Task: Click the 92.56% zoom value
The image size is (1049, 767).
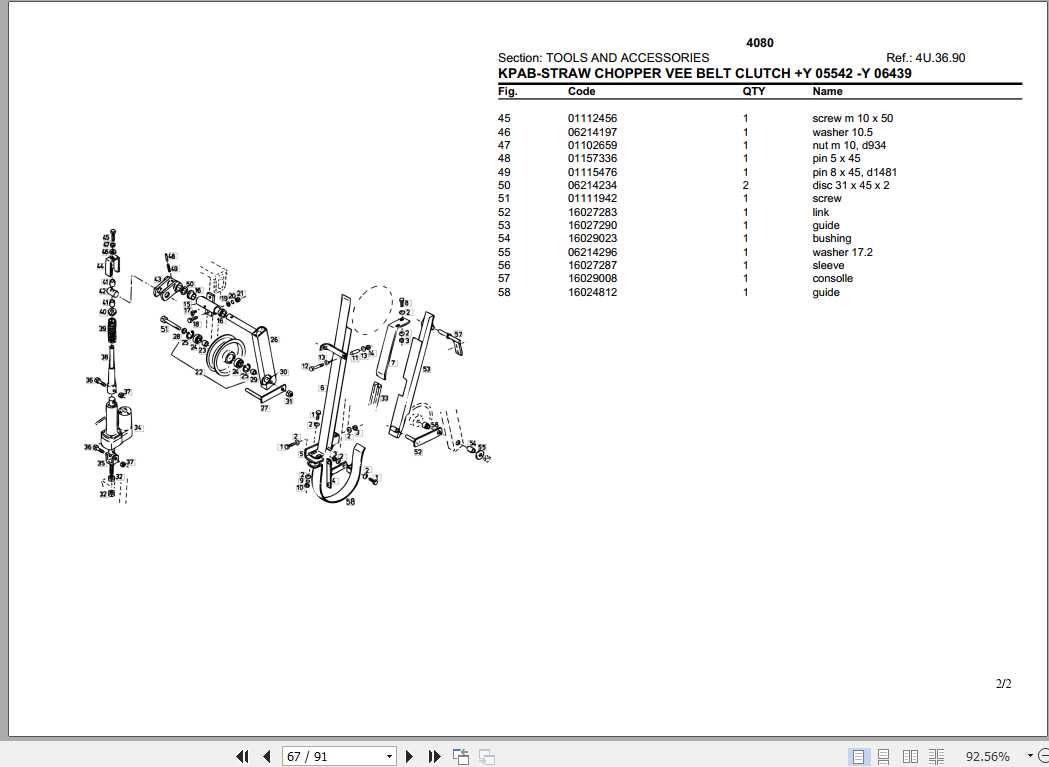Action: [987, 756]
